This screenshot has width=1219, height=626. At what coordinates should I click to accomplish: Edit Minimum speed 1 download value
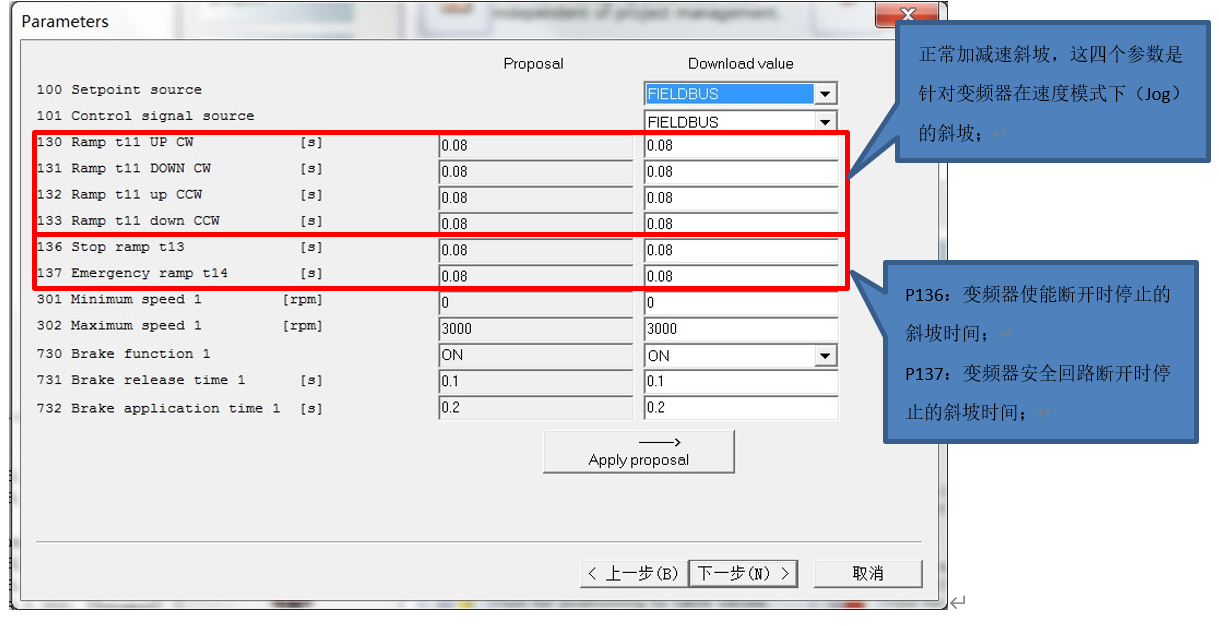click(x=740, y=302)
